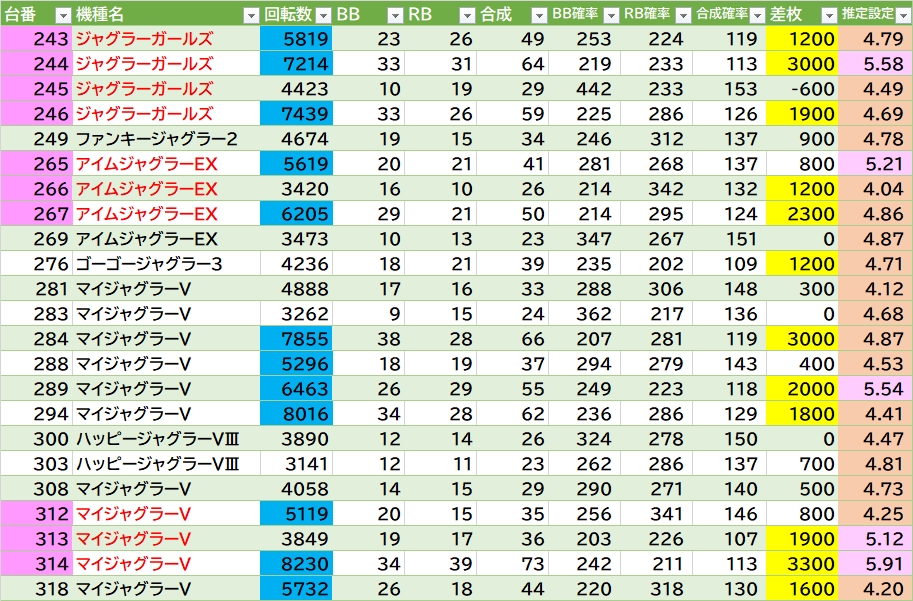Viewport: 913px width, 601px height.
Task: Click difference cell 700 in row 303
Action: click(x=802, y=464)
